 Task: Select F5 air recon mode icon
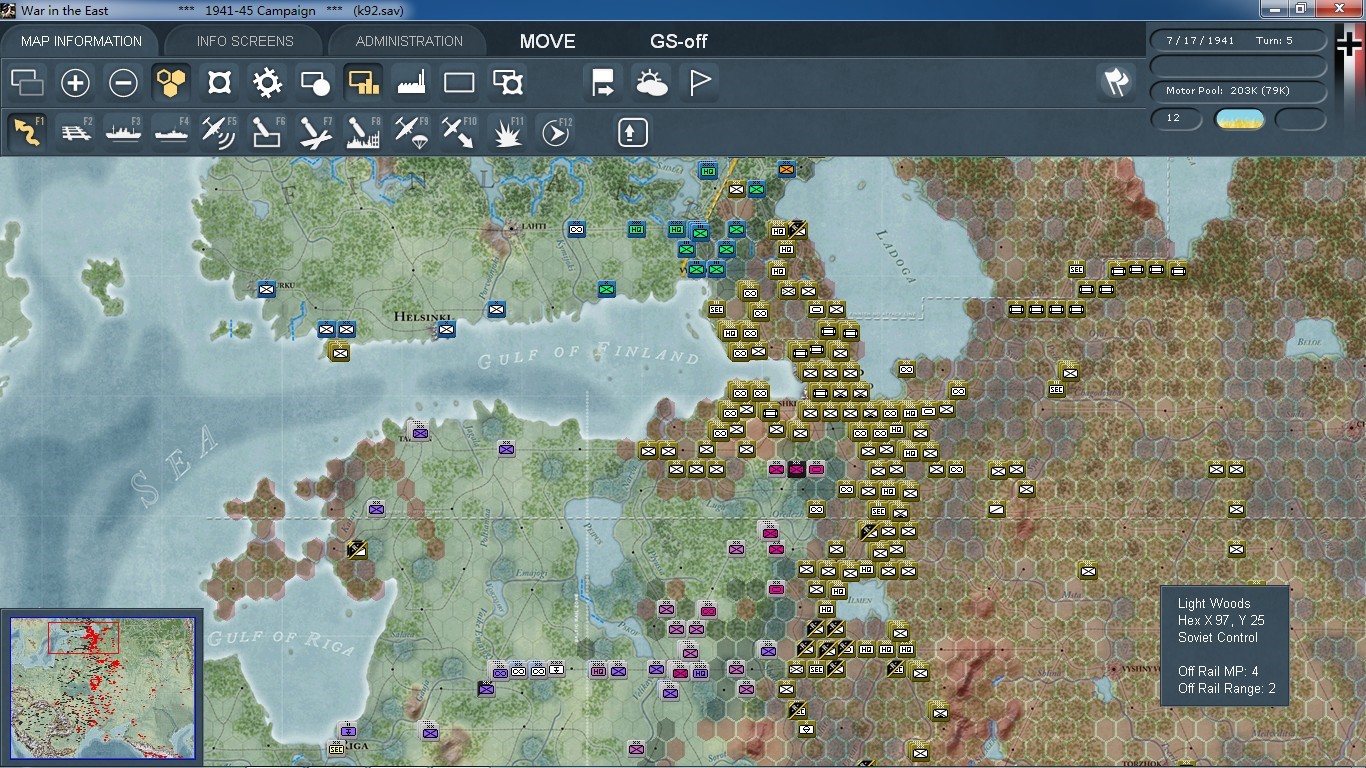click(220, 132)
